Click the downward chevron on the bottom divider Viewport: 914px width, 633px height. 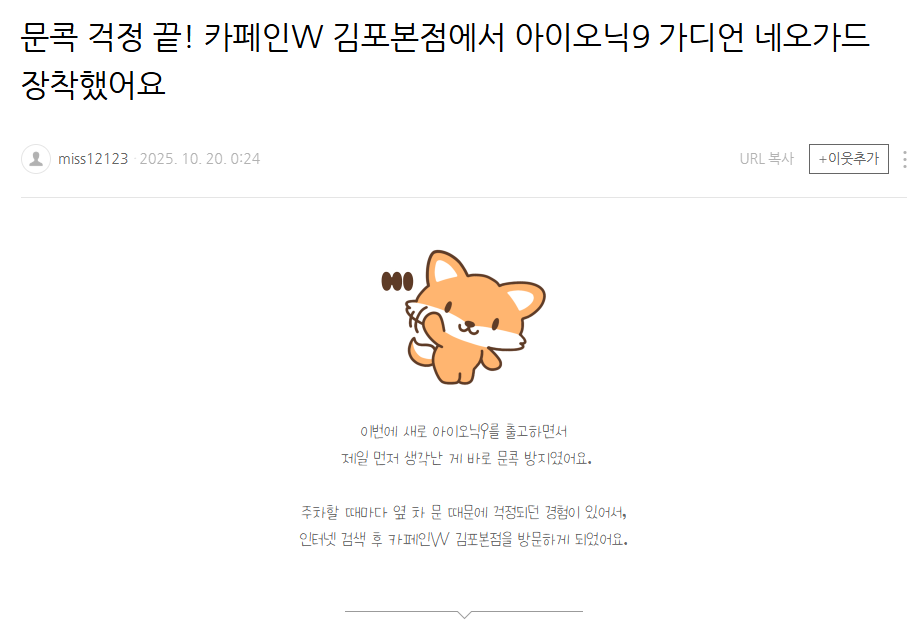point(464,614)
